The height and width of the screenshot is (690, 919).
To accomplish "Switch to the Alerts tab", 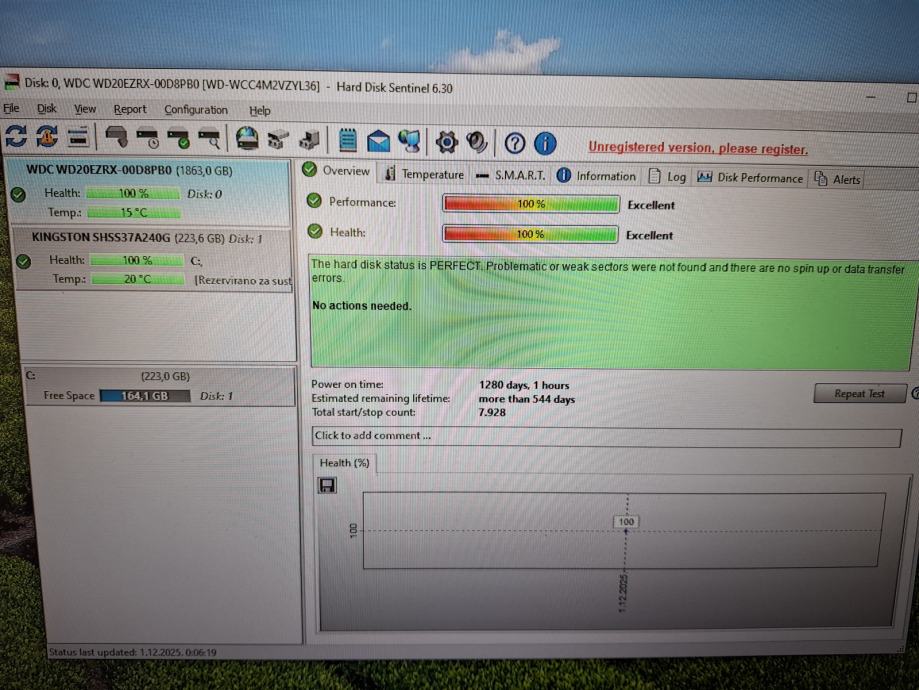I will [838, 179].
